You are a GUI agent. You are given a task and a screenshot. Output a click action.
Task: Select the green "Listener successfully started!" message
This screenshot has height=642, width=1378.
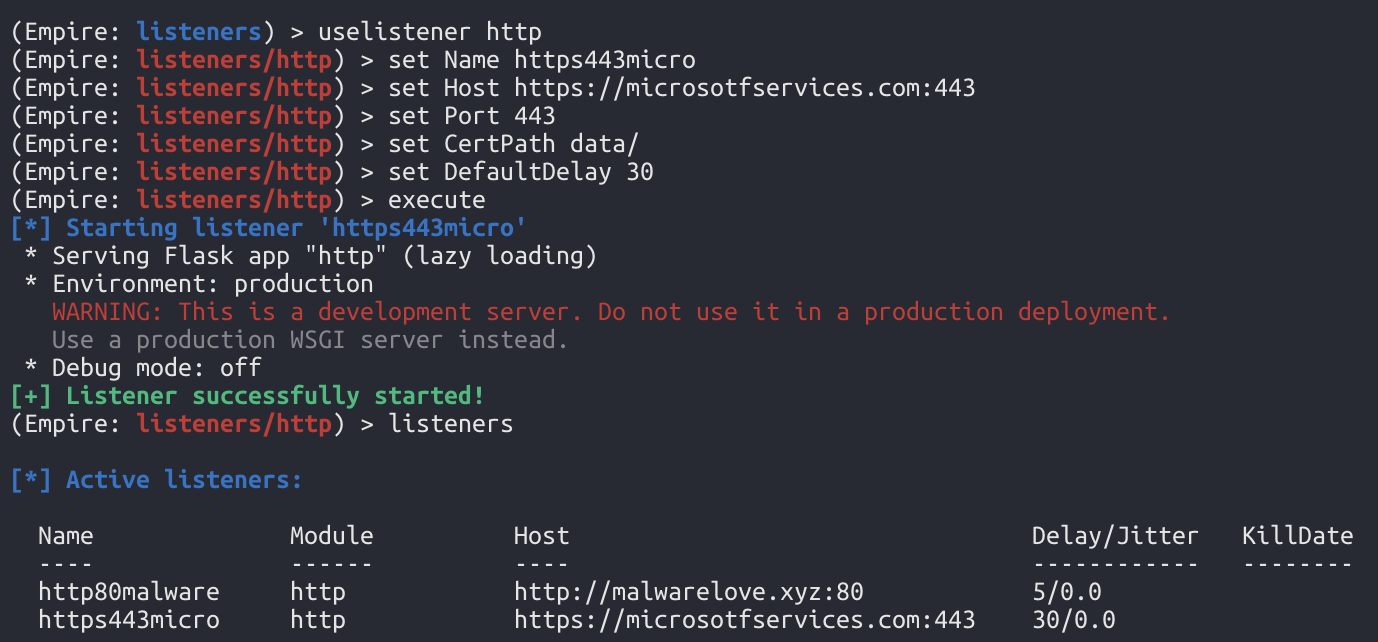tap(250, 396)
